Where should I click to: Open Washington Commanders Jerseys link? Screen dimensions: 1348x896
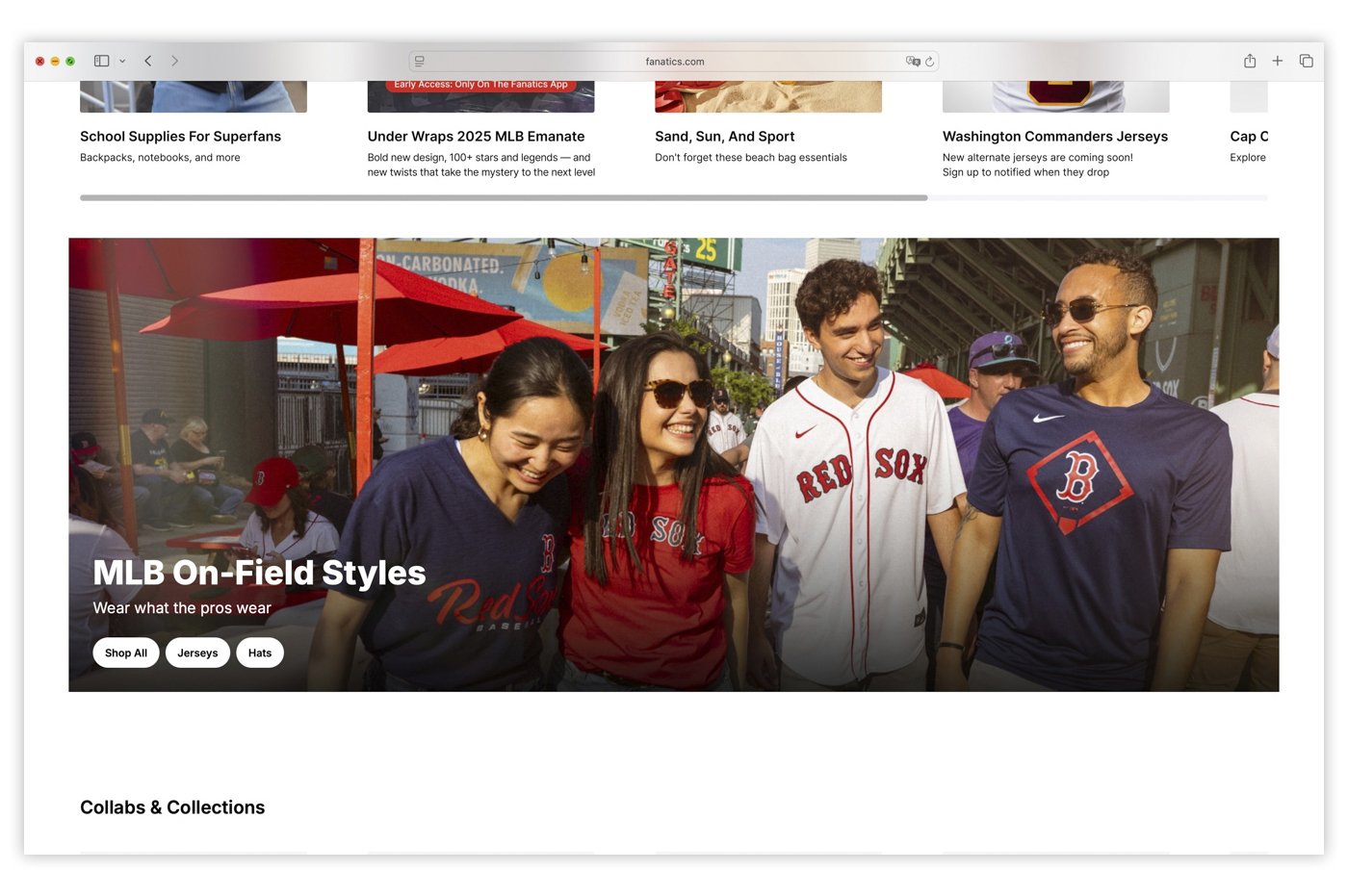(1054, 137)
